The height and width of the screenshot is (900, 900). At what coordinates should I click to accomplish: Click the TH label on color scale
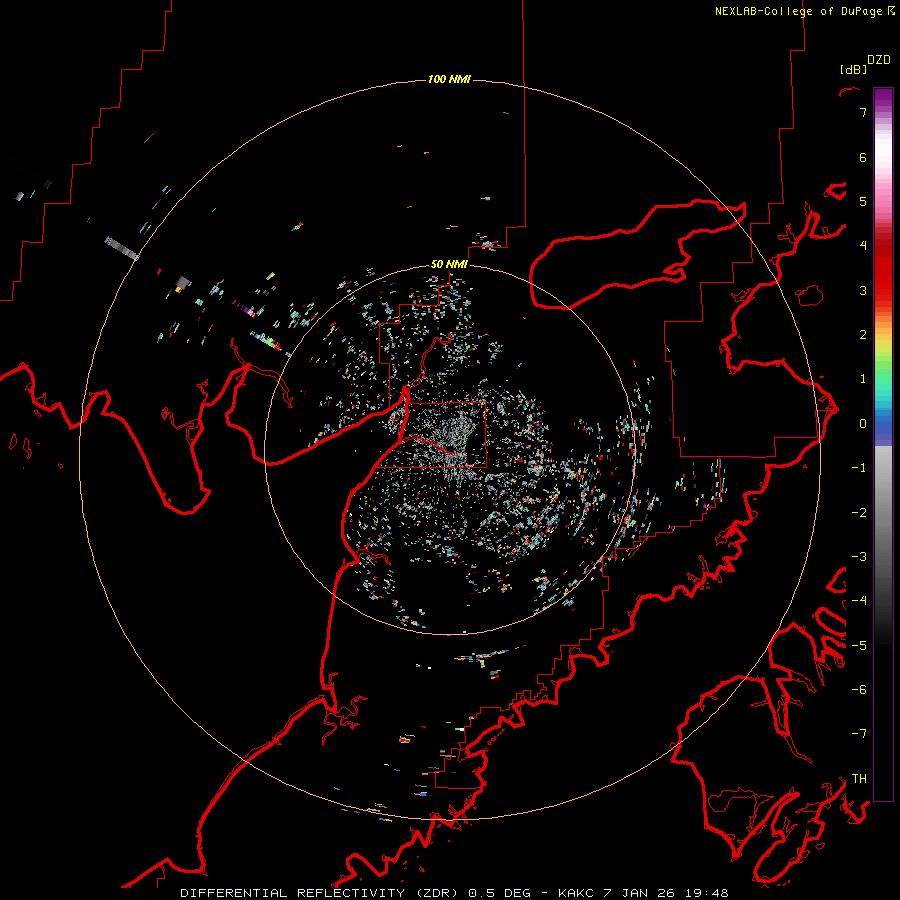[x=859, y=778]
